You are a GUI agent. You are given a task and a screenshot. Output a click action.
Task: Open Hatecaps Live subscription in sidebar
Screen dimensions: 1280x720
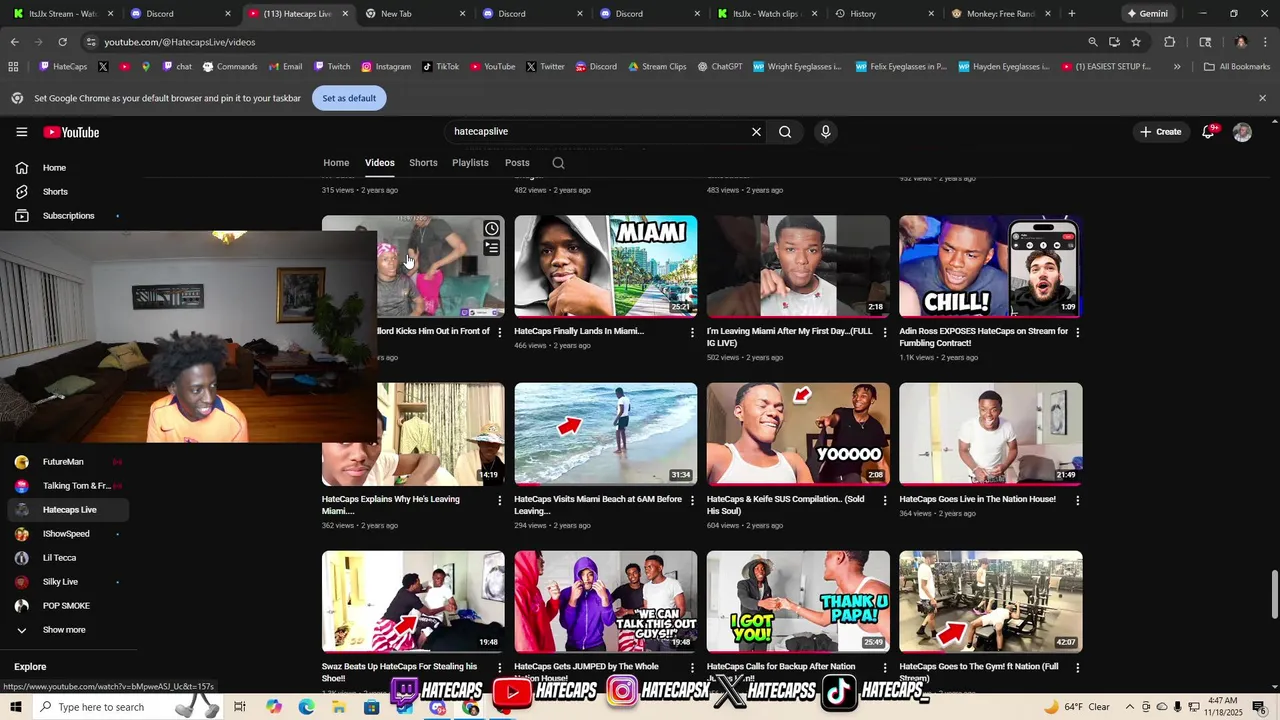pos(69,510)
